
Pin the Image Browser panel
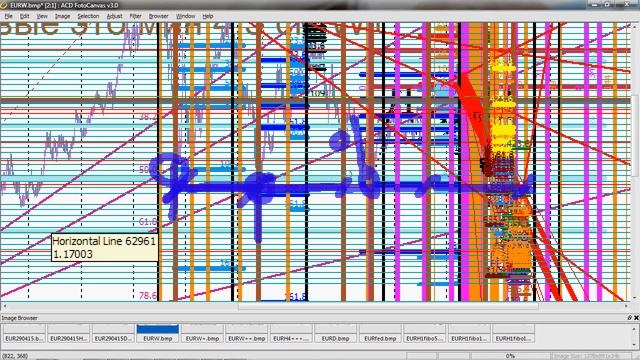pos(629,318)
